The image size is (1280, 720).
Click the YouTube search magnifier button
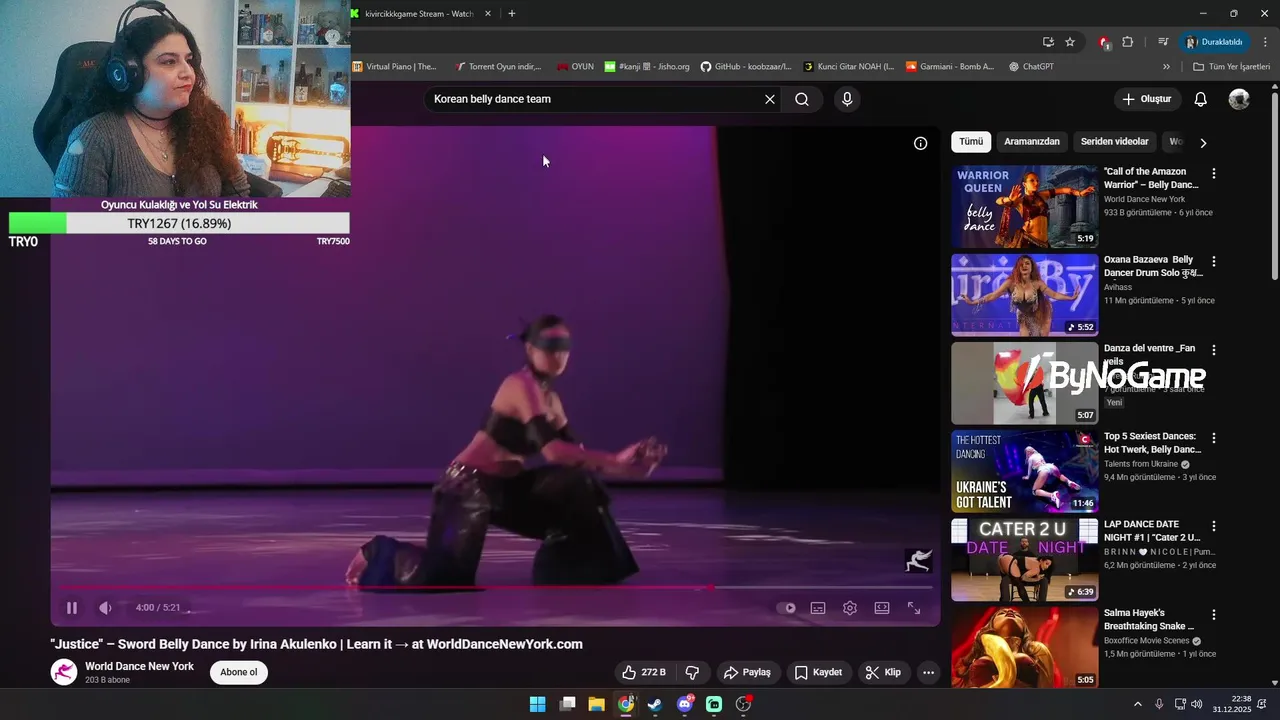pyautogui.click(x=802, y=99)
